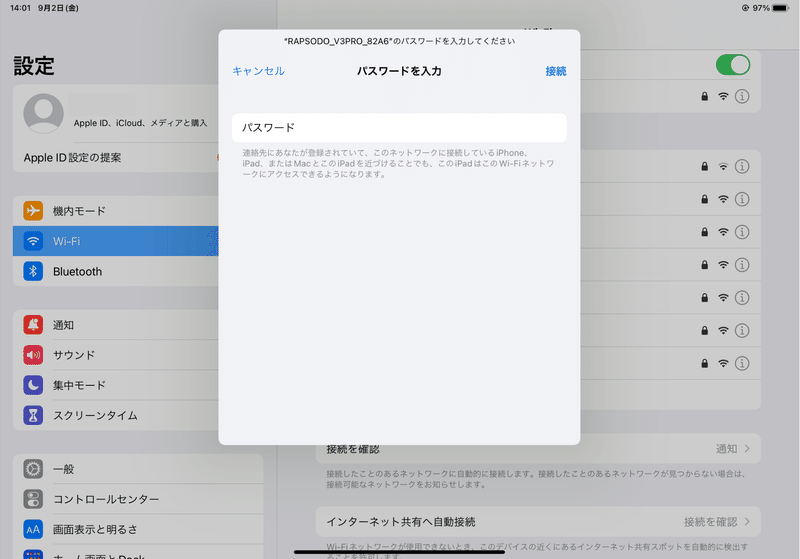The image size is (800, 559).
Task: Tap the 9月2日(金) date in status bar
Action: [58, 8]
